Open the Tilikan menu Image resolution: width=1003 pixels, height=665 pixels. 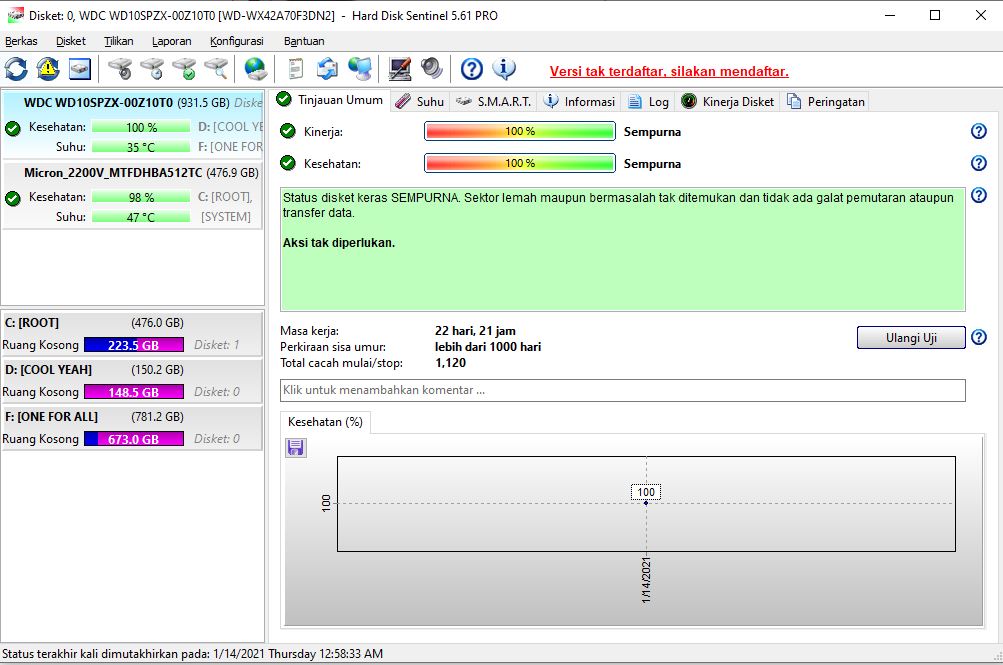click(x=118, y=41)
